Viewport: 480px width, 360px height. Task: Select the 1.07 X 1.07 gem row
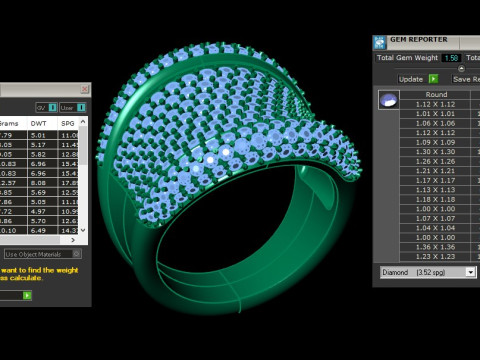click(x=435, y=219)
